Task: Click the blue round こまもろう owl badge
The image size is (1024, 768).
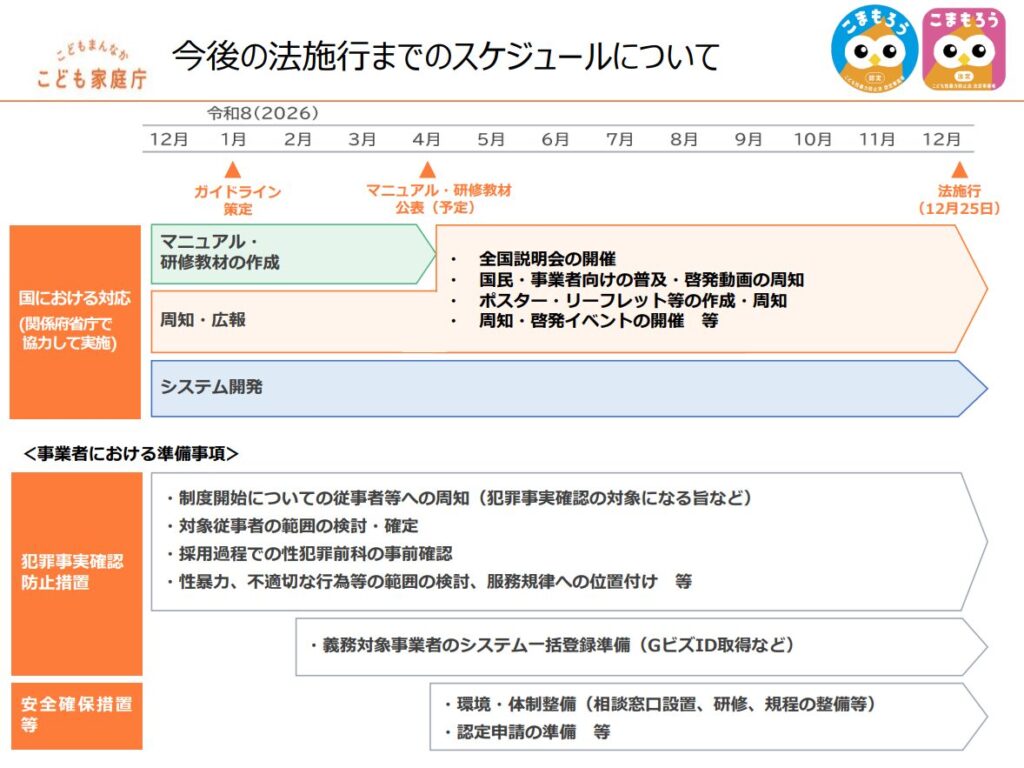Action: tap(875, 48)
